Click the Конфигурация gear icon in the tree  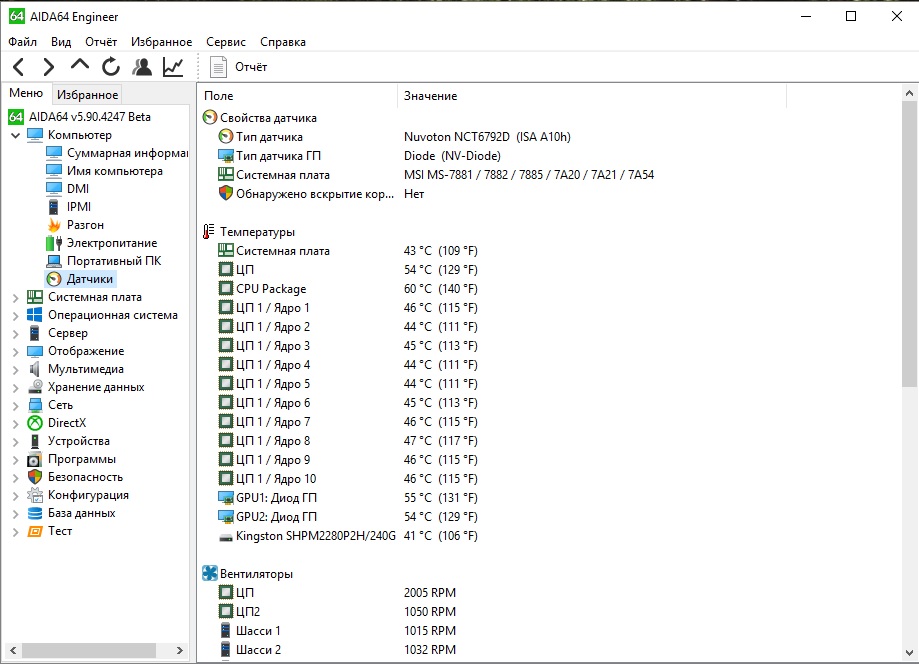35,495
